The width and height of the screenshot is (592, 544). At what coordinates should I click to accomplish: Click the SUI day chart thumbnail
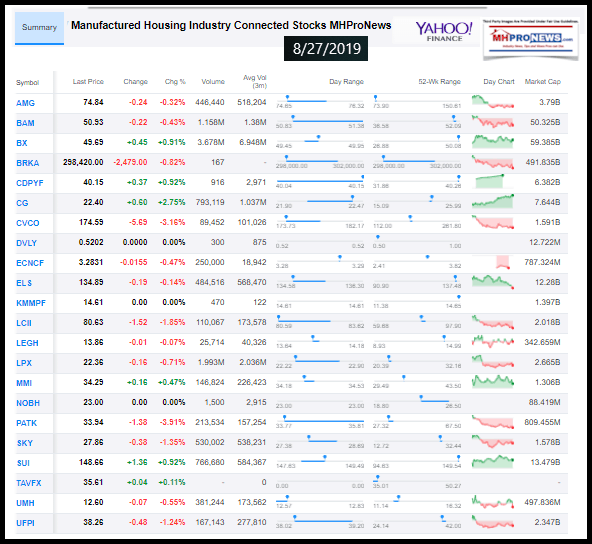tap(493, 462)
